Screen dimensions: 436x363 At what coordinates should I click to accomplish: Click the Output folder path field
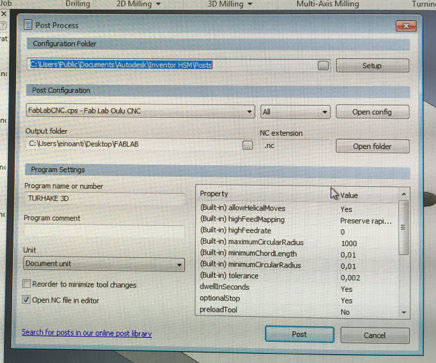(133, 144)
